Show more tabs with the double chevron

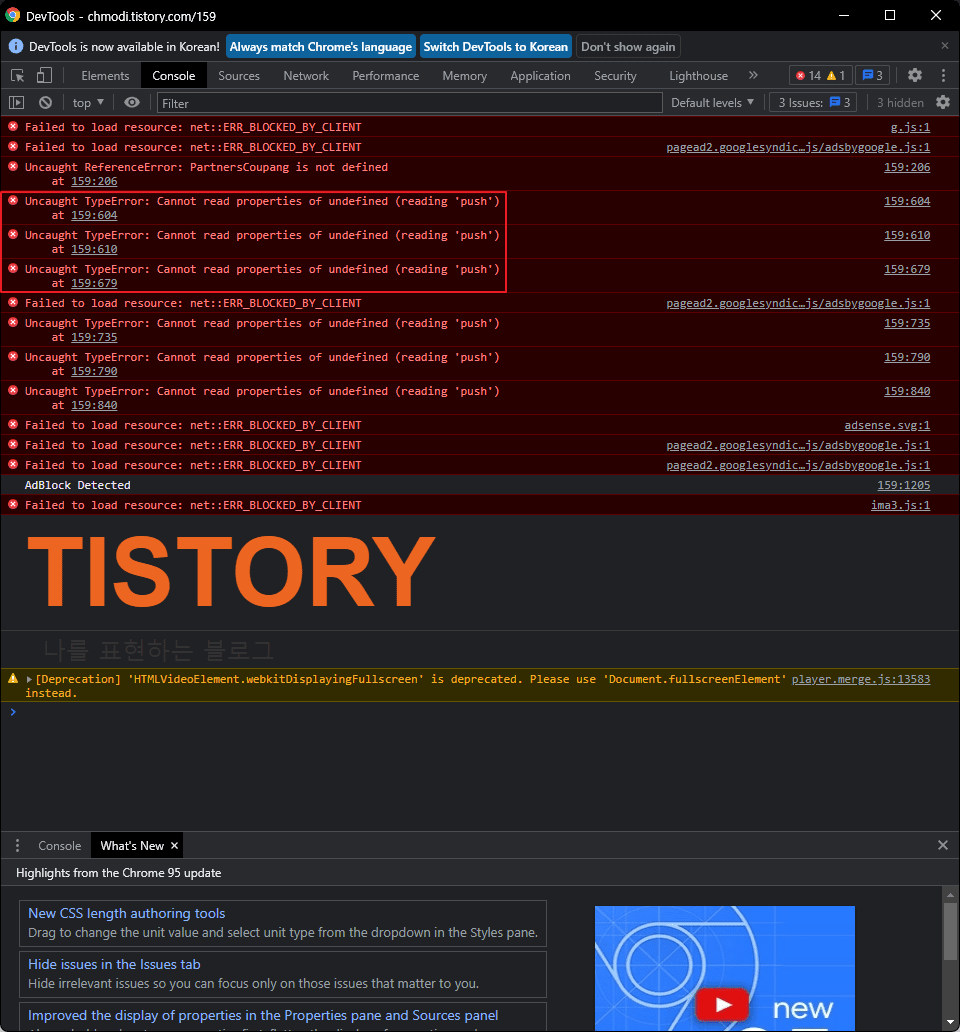(753, 76)
